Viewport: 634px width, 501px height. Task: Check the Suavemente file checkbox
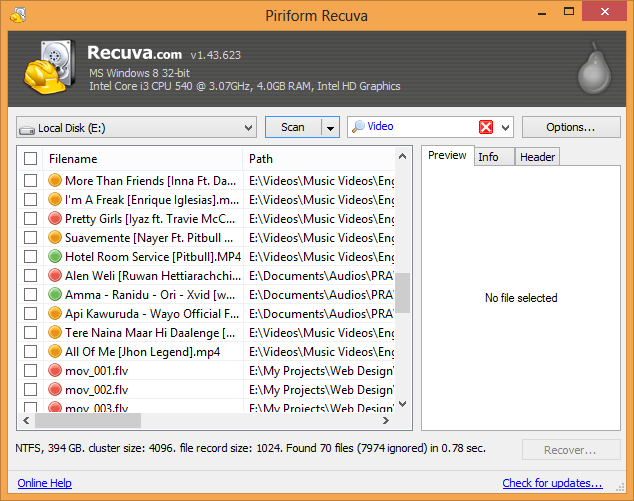(30, 237)
